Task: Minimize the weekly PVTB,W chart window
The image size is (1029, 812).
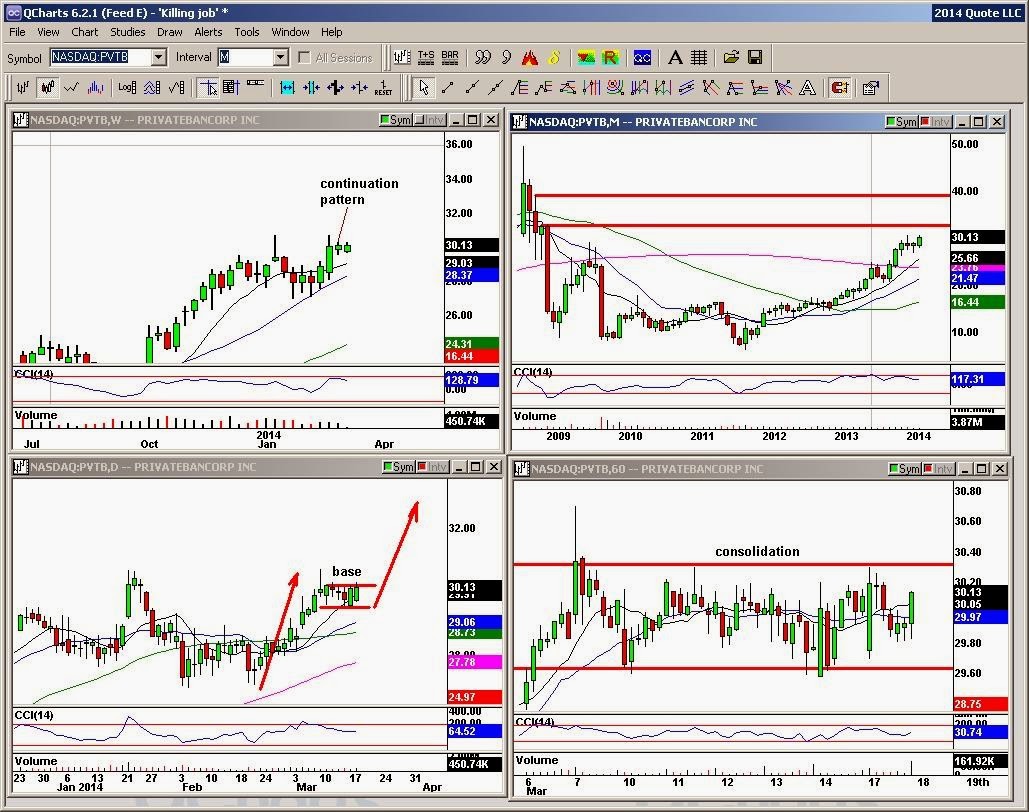Action: coord(455,119)
